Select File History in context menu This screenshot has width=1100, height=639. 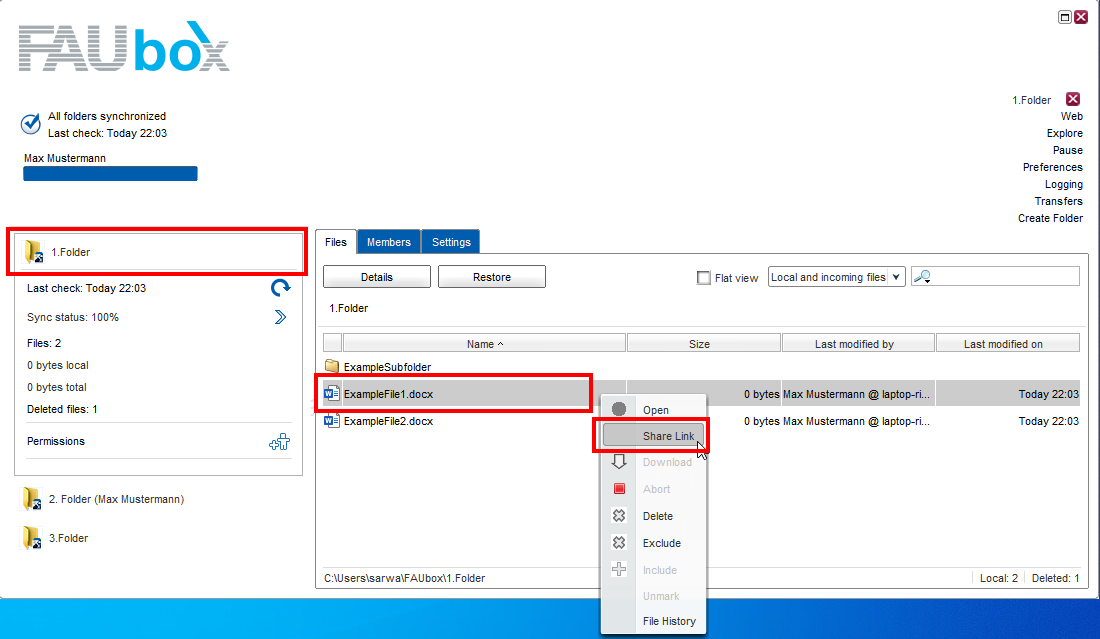tap(669, 621)
